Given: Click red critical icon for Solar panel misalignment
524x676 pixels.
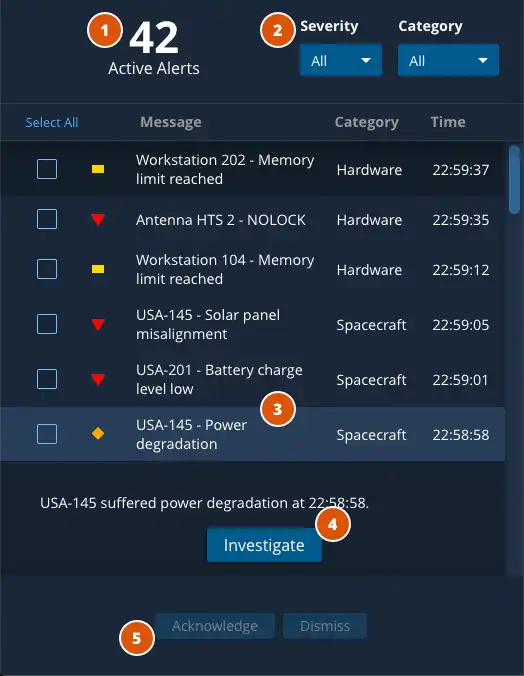Looking at the screenshot, I should pos(98,324).
